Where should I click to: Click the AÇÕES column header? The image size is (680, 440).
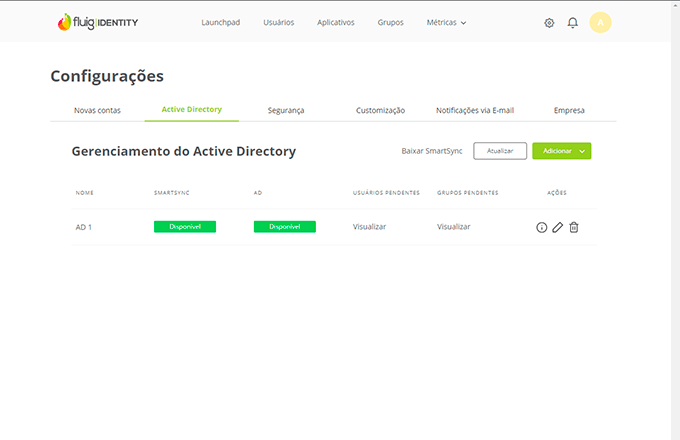[557, 193]
